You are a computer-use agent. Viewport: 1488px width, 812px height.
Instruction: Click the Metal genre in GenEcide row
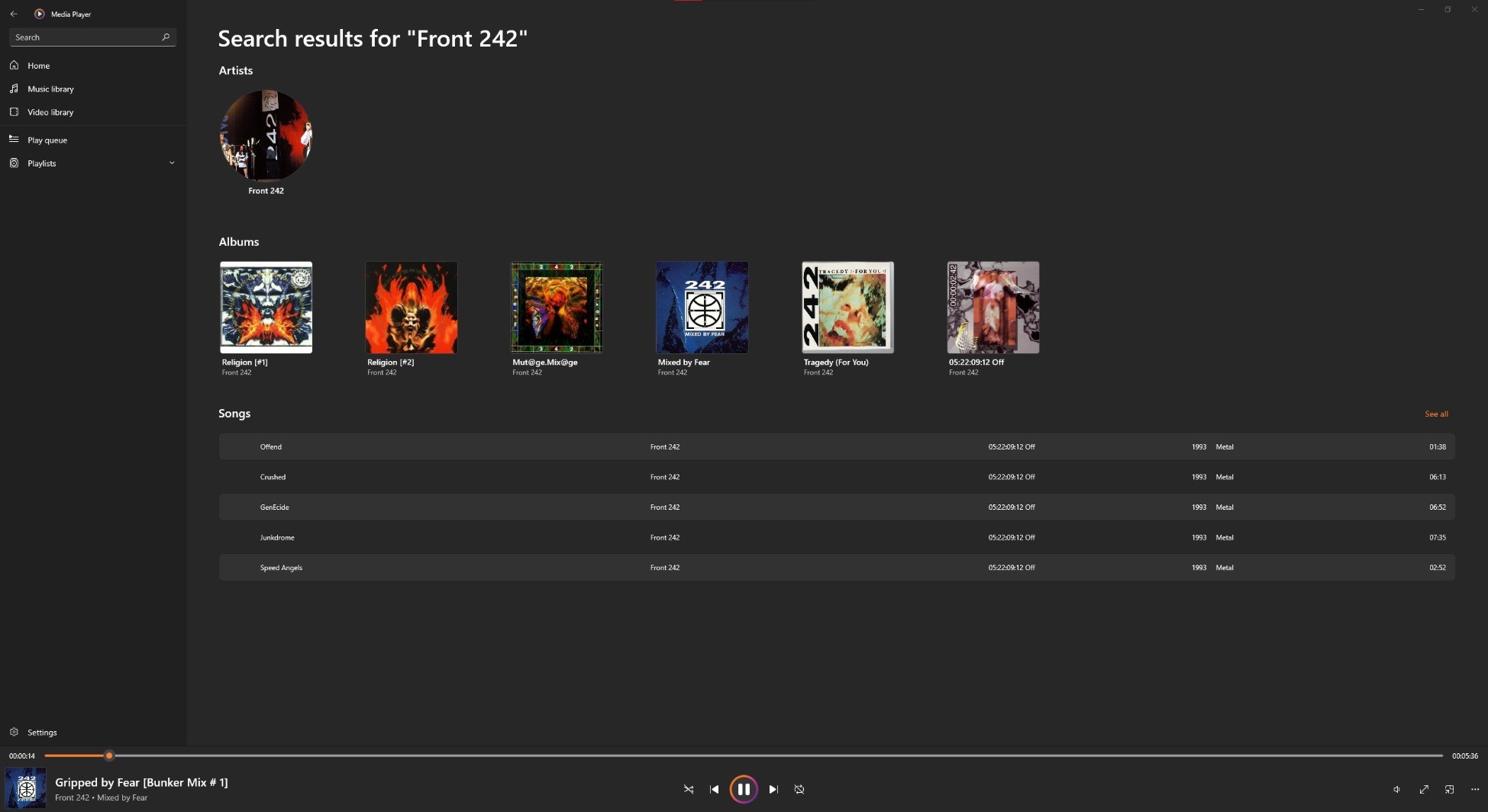coord(1225,507)
